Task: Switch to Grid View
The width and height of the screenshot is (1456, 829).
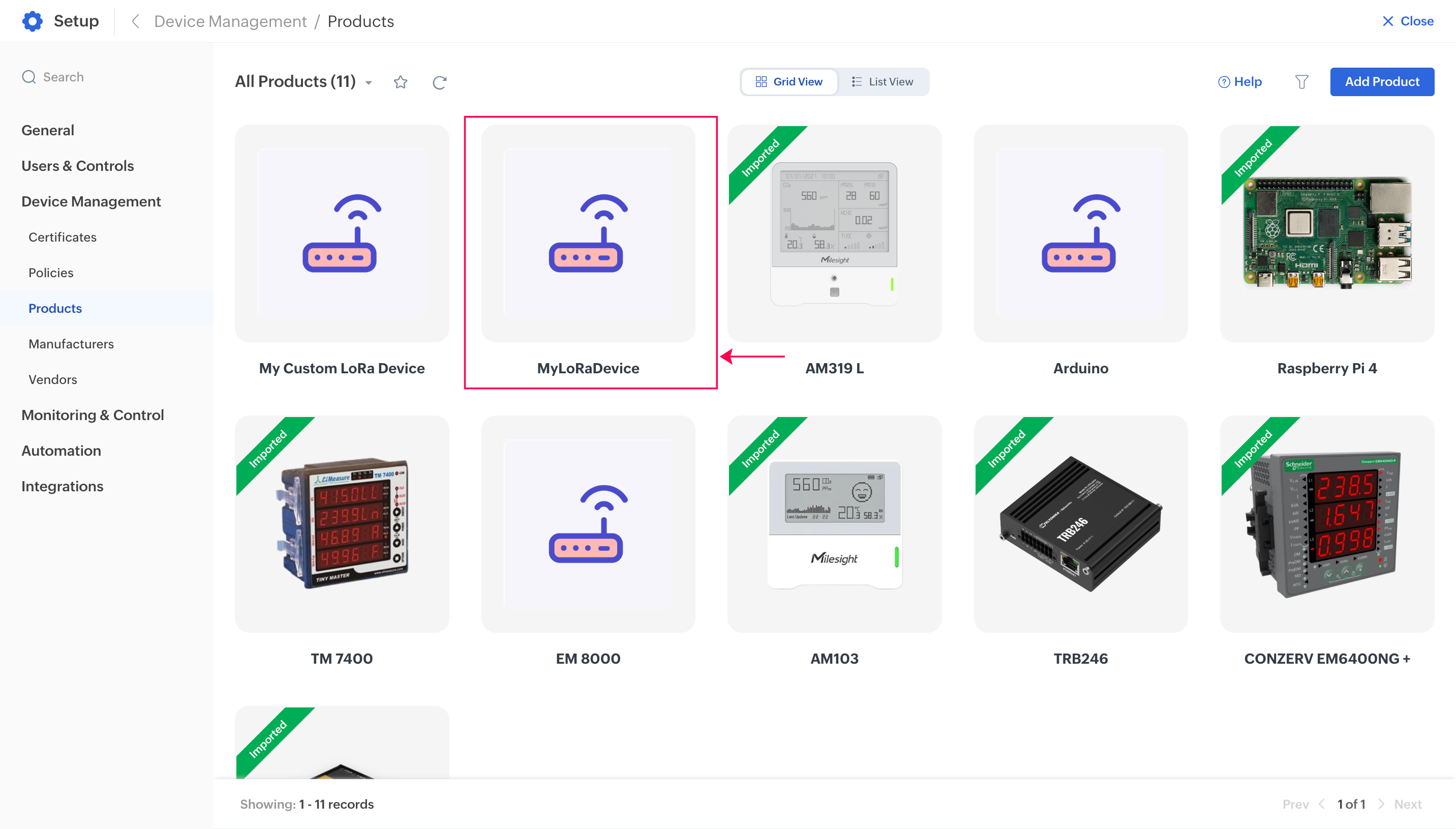Action: coord(788,82)
